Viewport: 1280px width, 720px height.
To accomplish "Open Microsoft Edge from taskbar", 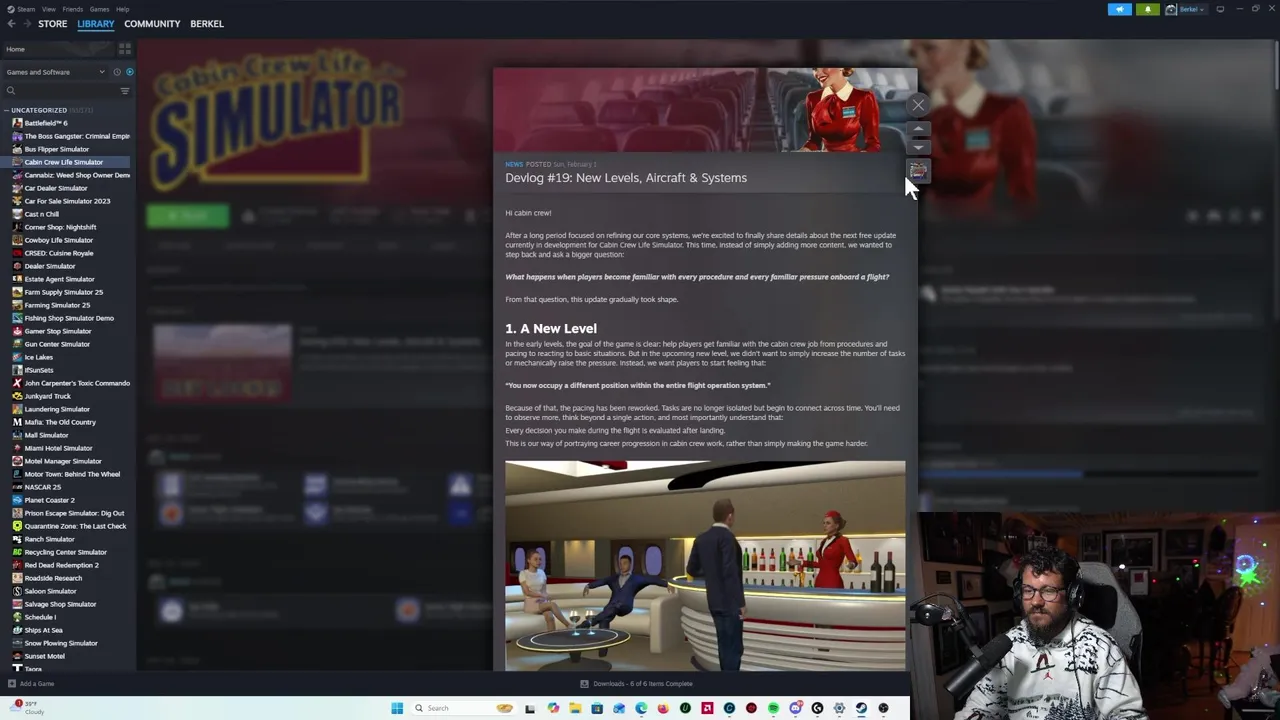I will click(641, 708).
